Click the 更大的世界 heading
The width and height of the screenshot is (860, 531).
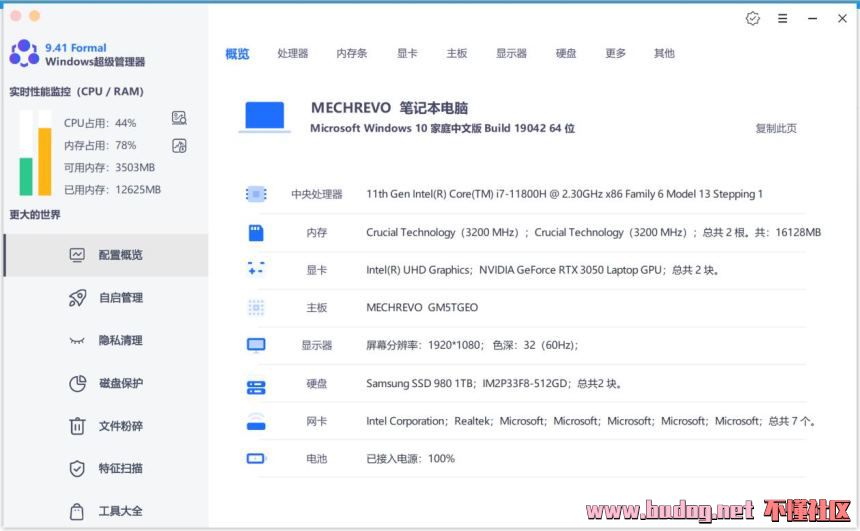(x=35, y=214)
